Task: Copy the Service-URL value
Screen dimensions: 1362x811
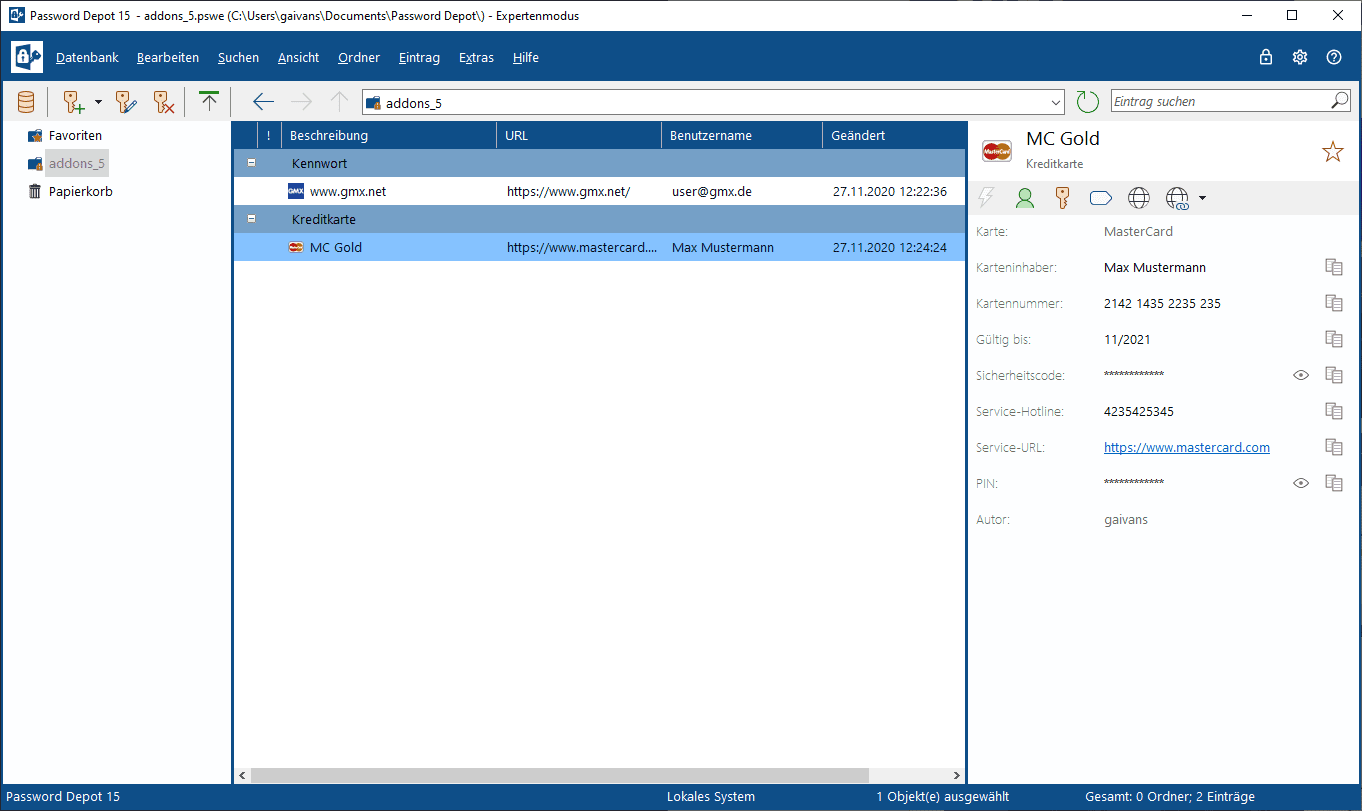Action: tap(1333, 447)
